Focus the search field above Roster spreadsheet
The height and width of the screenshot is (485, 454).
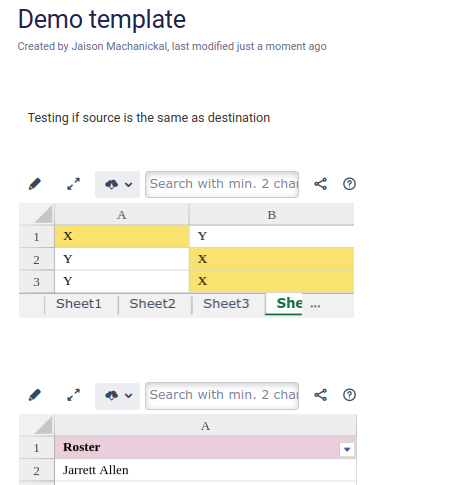pyautogui.click(x=222, y=396)
